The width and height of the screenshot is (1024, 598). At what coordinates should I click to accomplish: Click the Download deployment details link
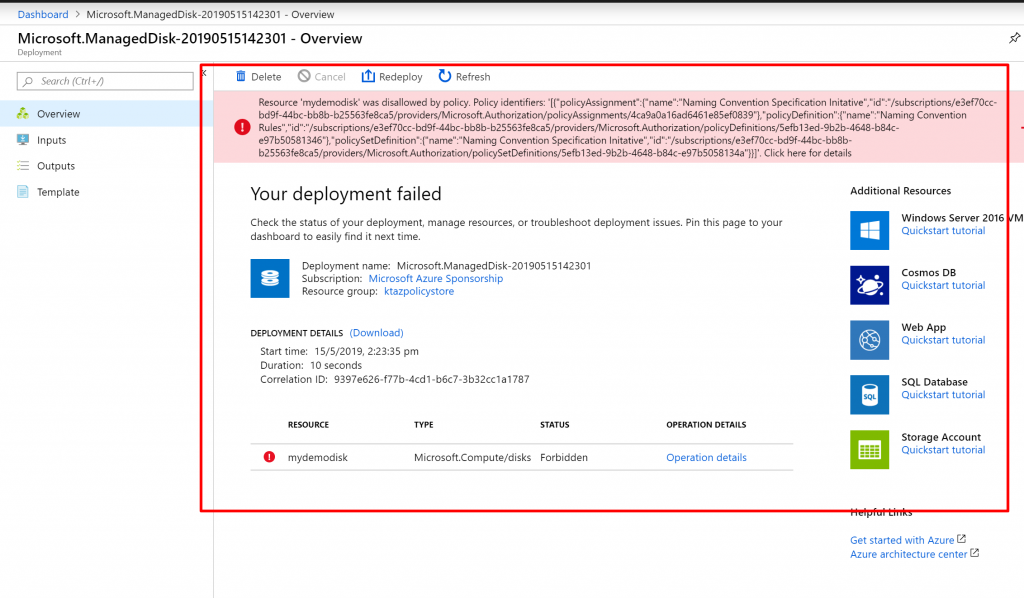click(376, 333)
